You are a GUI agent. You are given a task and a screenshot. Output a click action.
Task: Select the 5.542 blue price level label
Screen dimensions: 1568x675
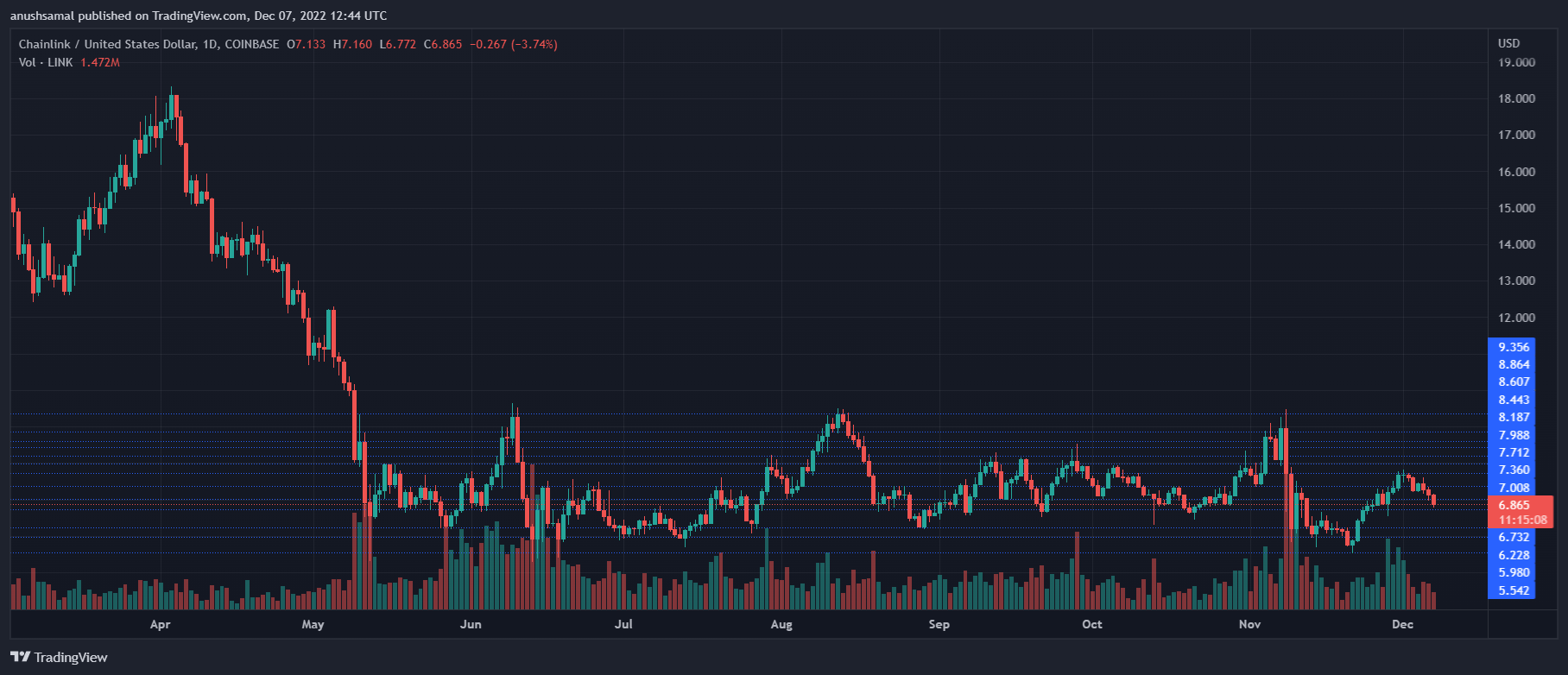click(1514, 590)
